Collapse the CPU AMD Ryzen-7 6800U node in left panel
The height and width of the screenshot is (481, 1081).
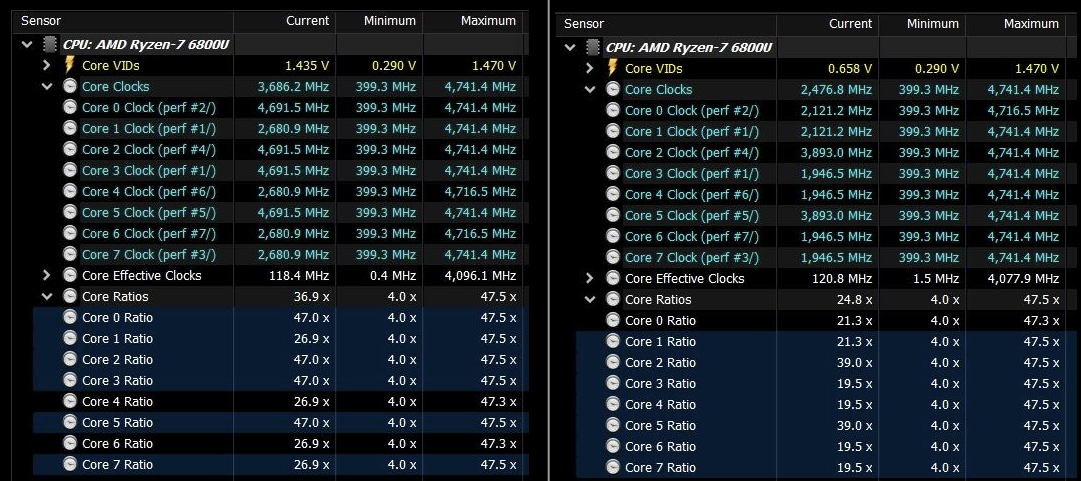(28, 45)
